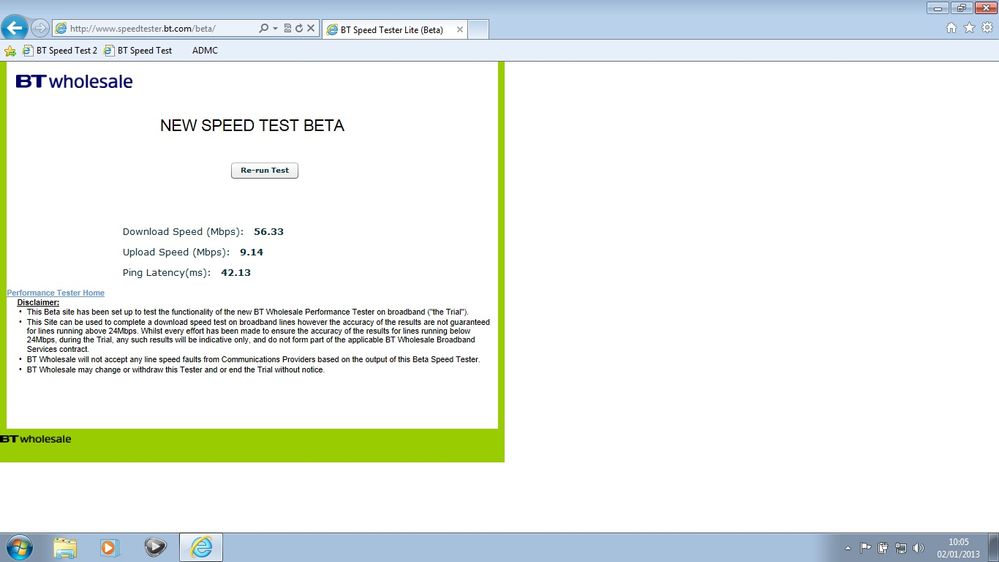Open the BT Speed Test 2 bookmark
The image size is (999, 562).
[60, 50]
